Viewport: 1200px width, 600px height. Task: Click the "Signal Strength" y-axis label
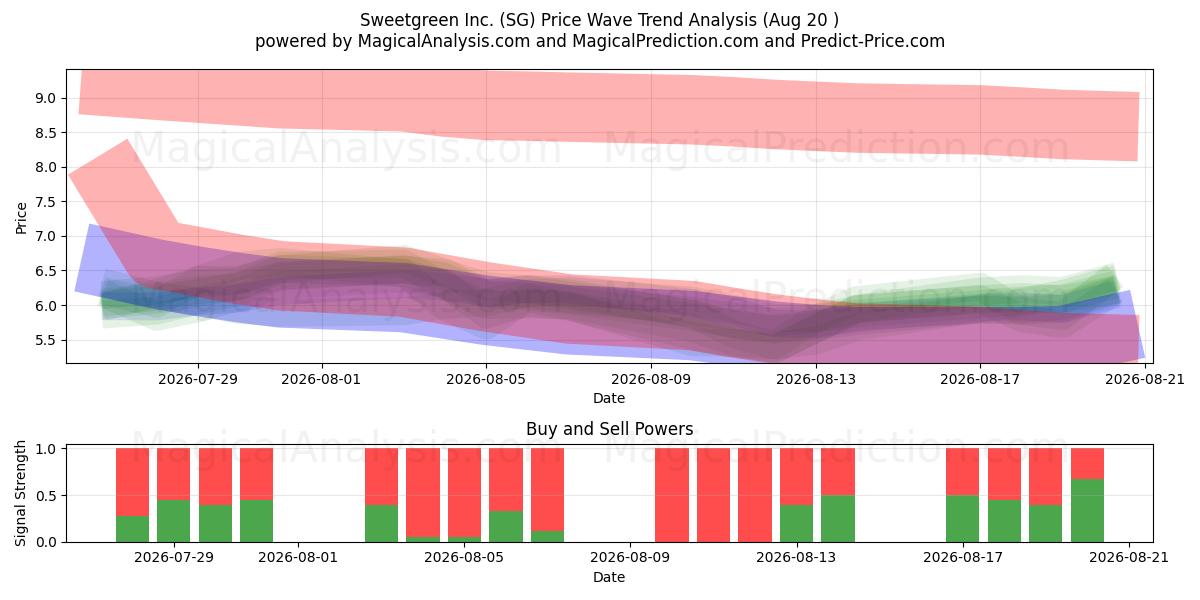22,495
